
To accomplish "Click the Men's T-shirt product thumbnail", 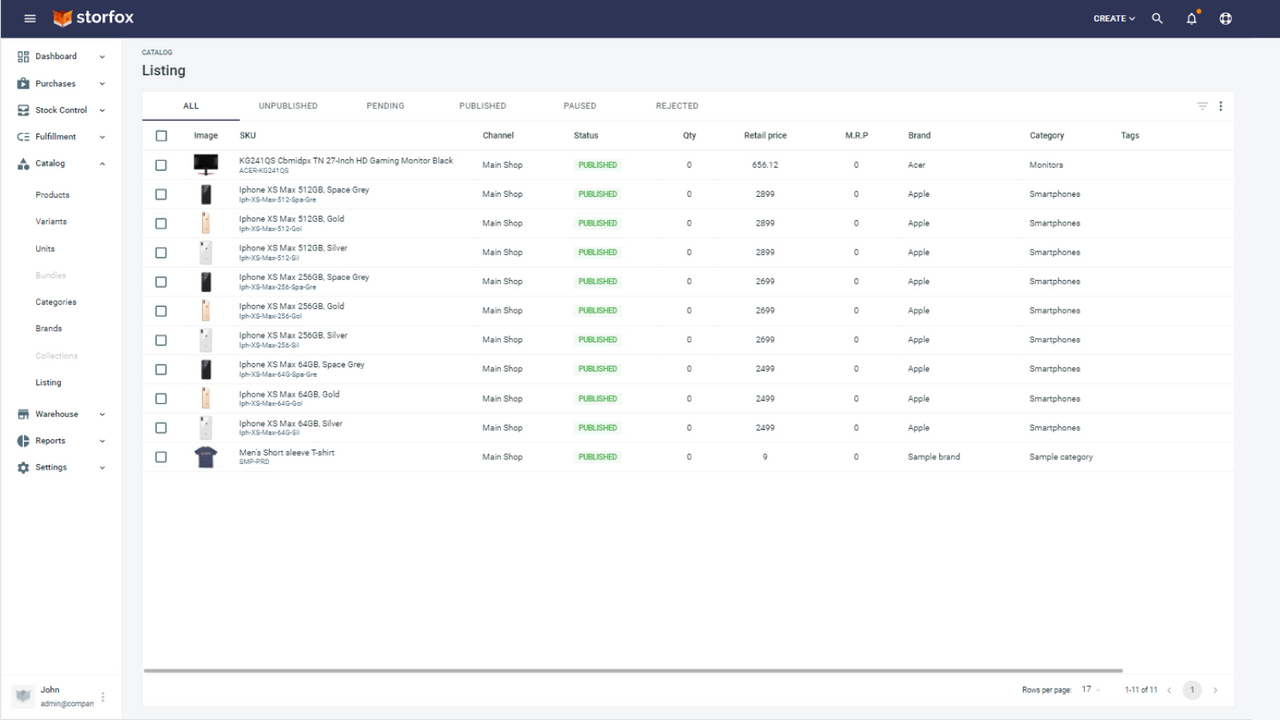I will pyautogui.click(x=206, y=457).
